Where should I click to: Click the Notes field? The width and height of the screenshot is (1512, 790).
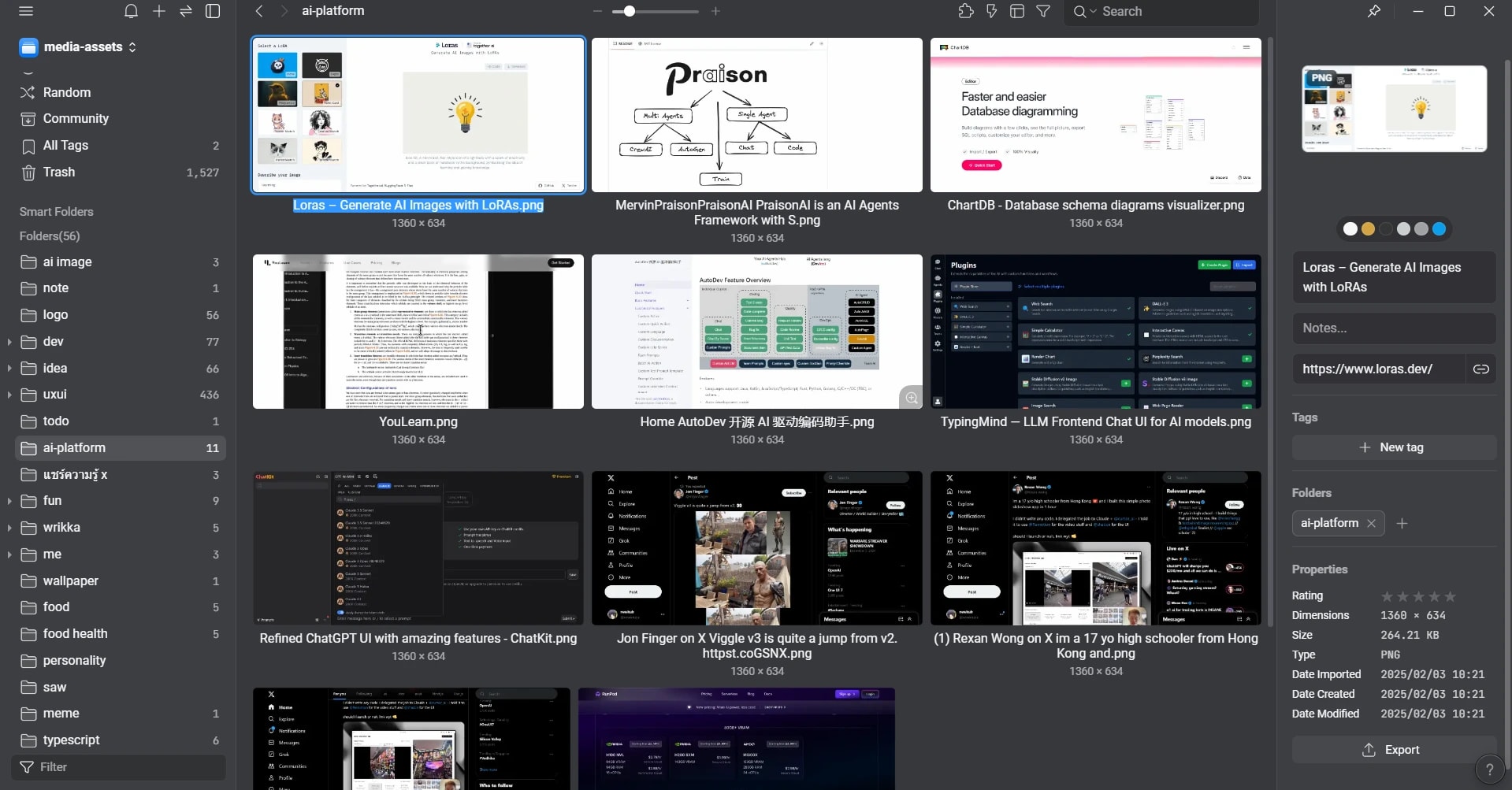[x=1394, y=328]
